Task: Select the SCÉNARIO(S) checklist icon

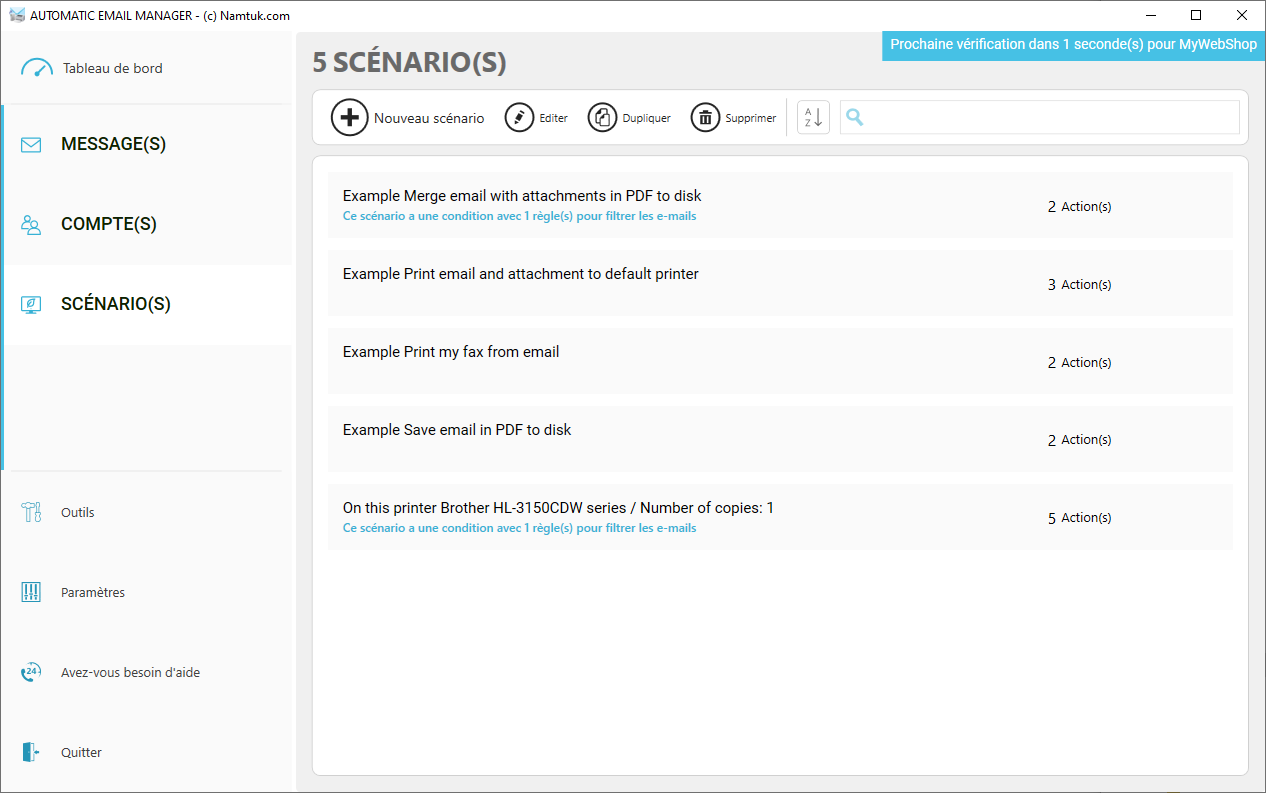Action: pyautogui.click(x=30, y=303)
